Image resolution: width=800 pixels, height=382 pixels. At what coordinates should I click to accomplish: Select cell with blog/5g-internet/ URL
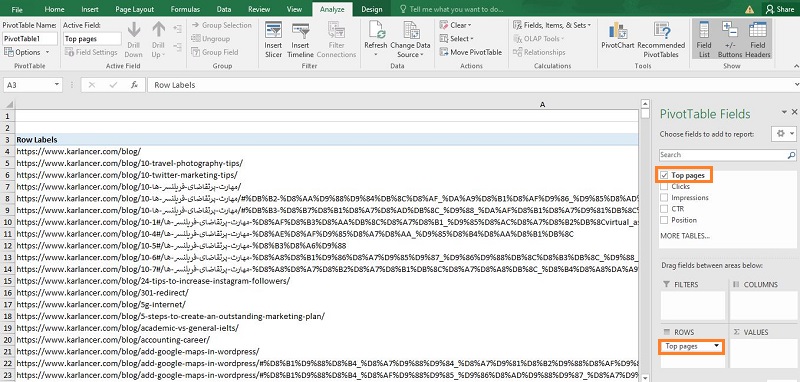tap(327, 304)
